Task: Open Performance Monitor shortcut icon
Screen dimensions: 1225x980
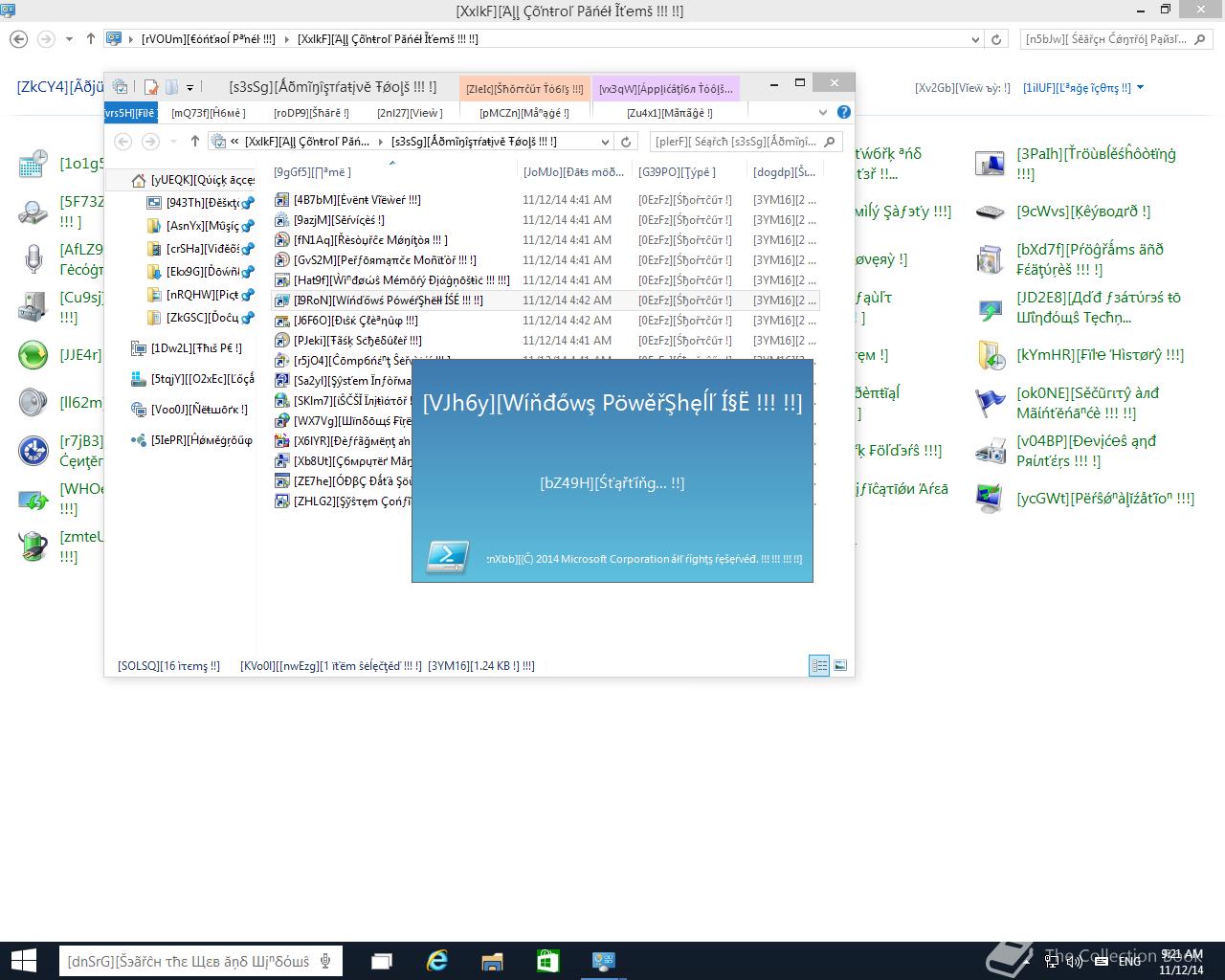Action: [x=282, y=260]
